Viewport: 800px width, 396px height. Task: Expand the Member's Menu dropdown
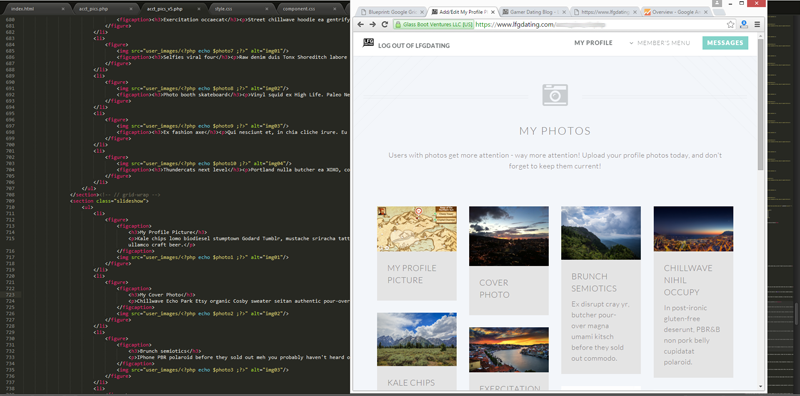tap(659, 43)
